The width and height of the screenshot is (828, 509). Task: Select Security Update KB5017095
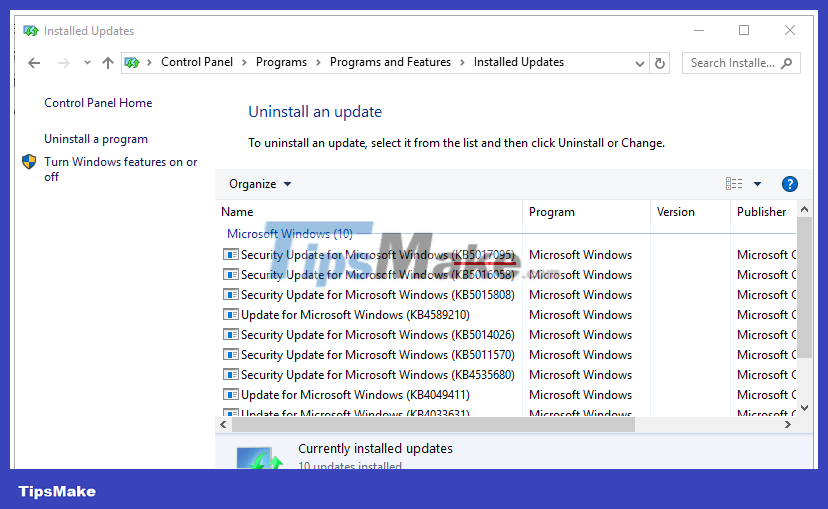[378, 255]
